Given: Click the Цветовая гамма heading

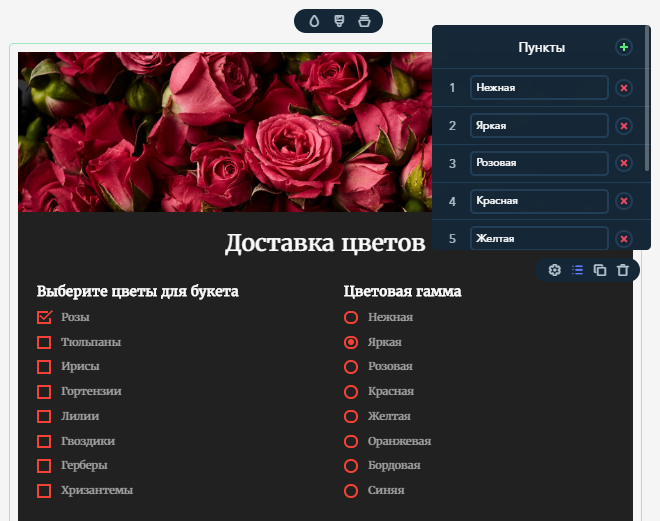Looking at the screenshot, I should pyautogui.click(x=402, y=291).
